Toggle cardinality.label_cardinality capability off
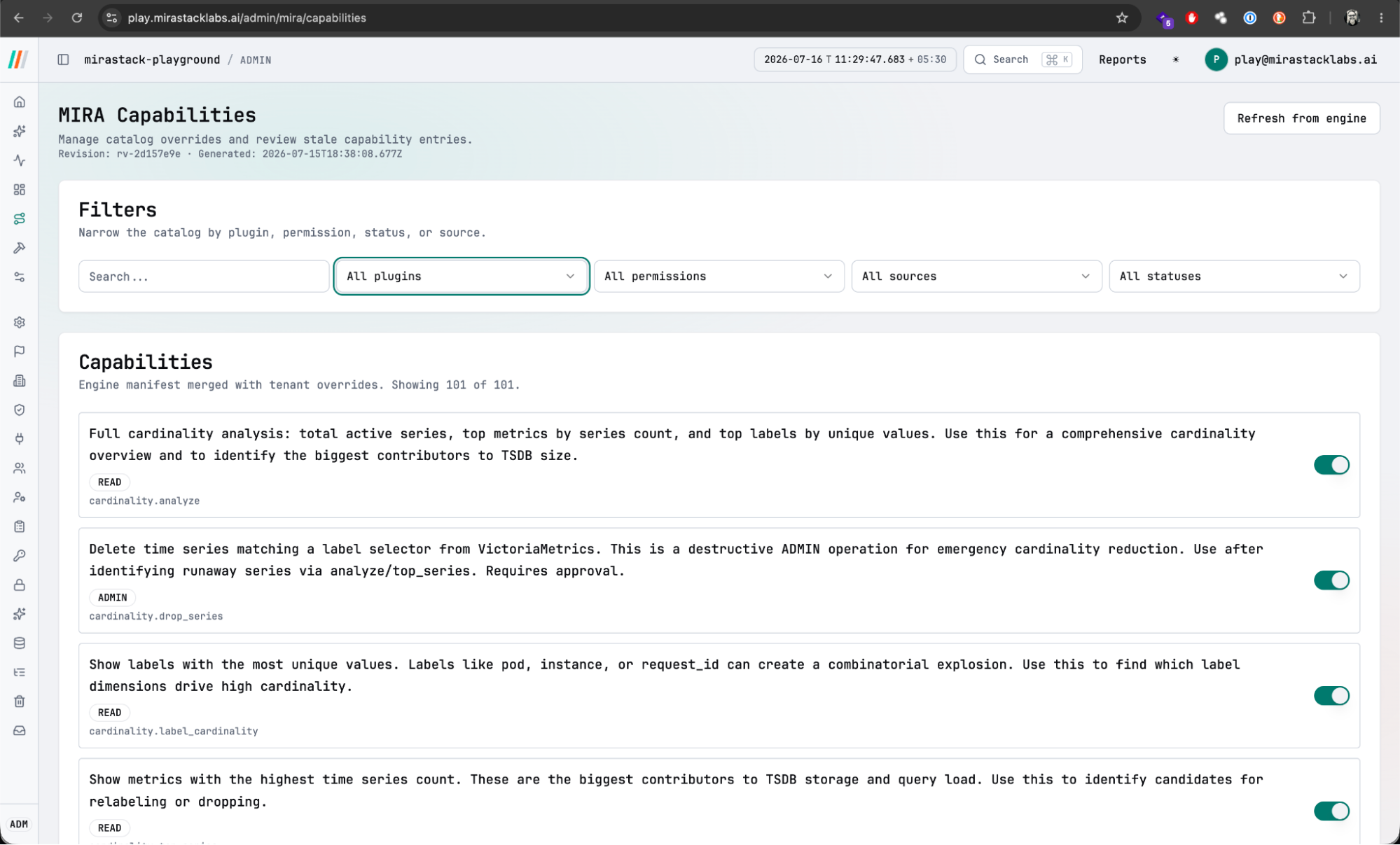This screenshot has width=1400, height=845. pos(1331,696)
